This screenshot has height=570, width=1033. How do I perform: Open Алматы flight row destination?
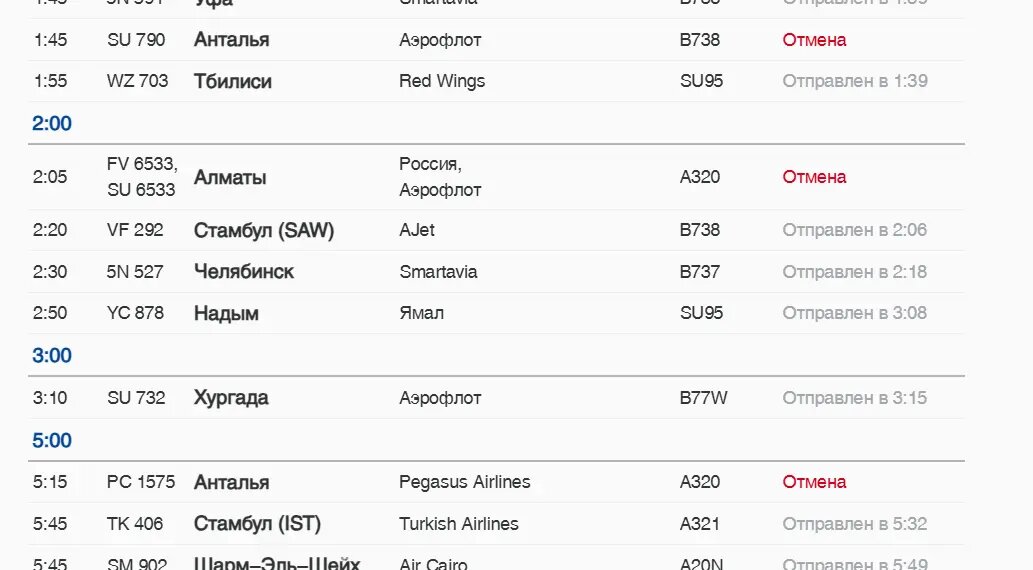(x=230, y=178)
